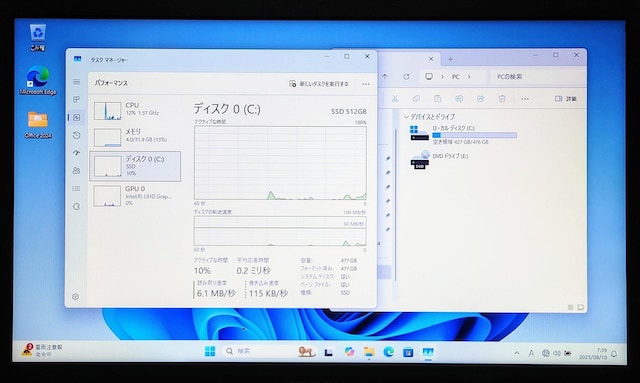This screenshot has height=383, width=640.
Task: Select the GPU 0 performance entry
Action: 135,196
